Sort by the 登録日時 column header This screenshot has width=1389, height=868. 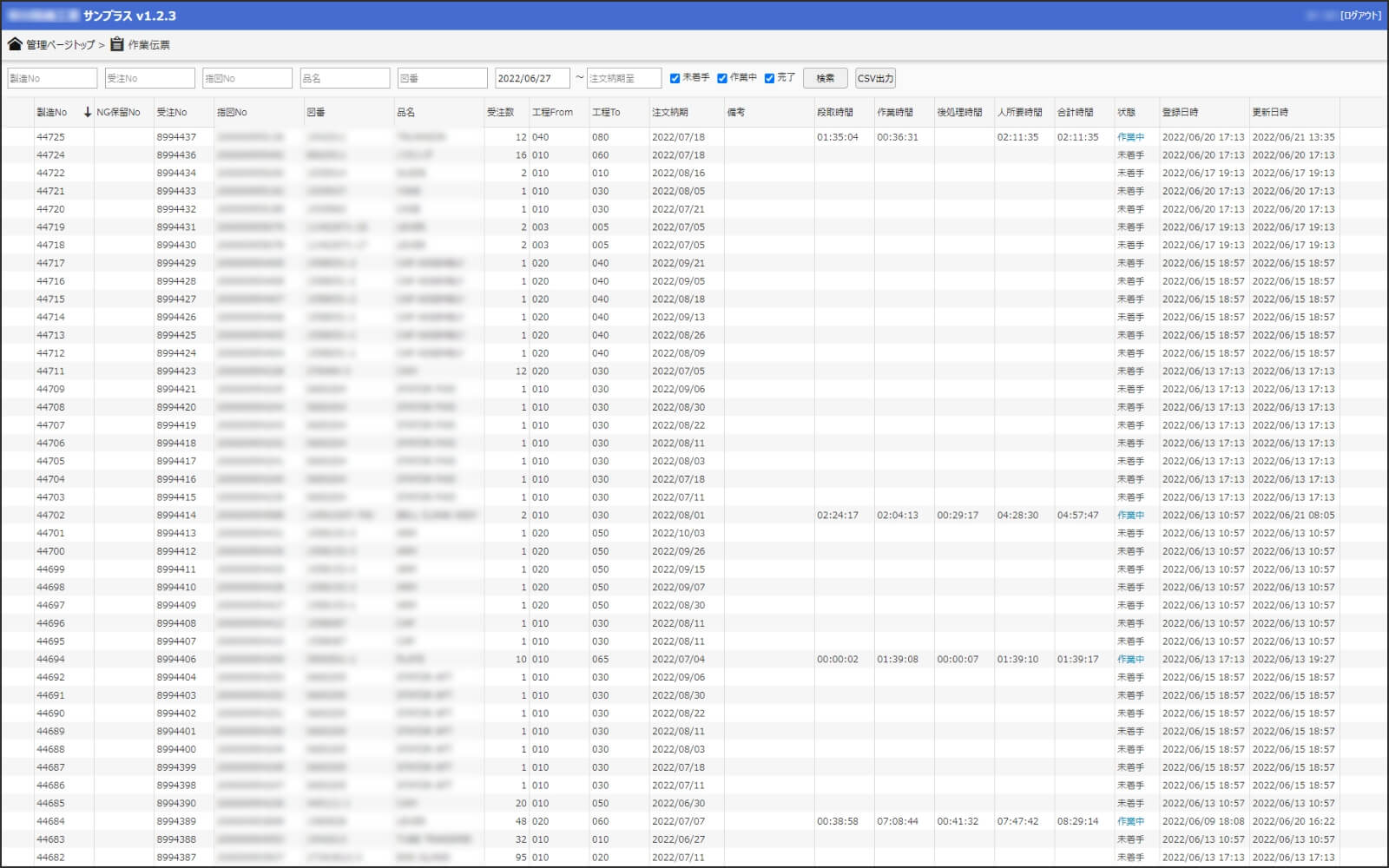(x=1180, y=112)
